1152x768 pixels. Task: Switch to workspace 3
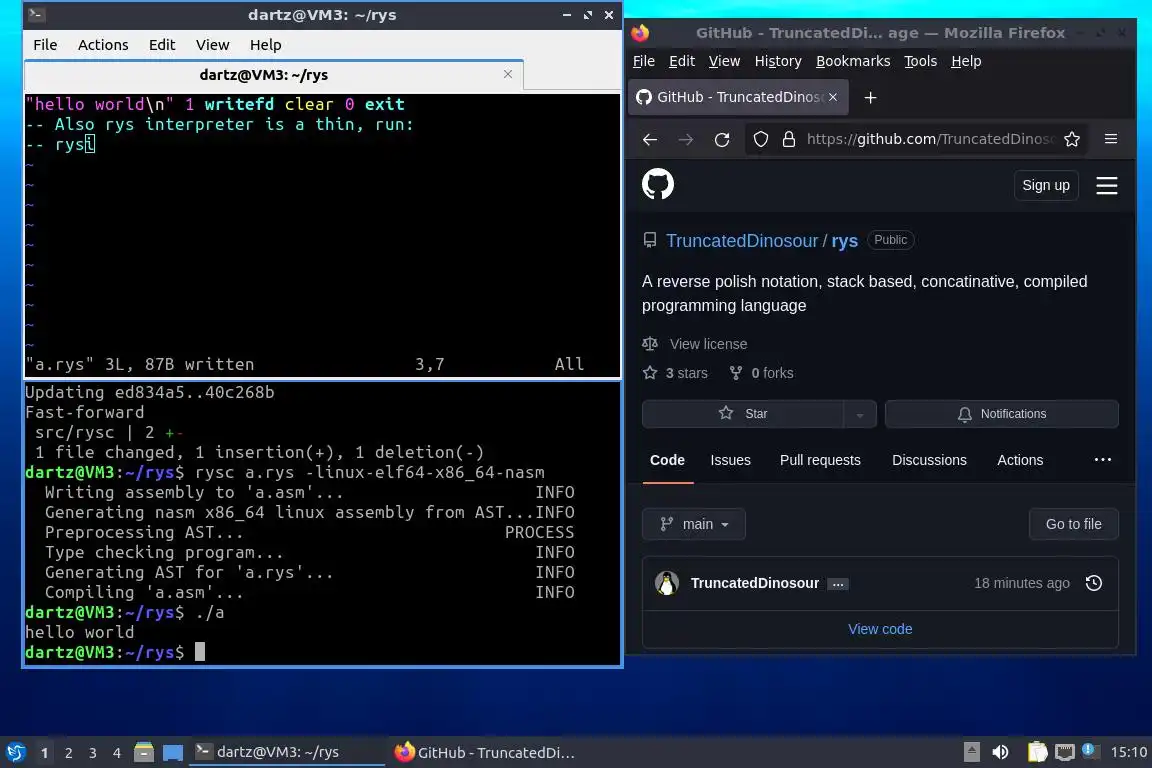click(93, 753)
